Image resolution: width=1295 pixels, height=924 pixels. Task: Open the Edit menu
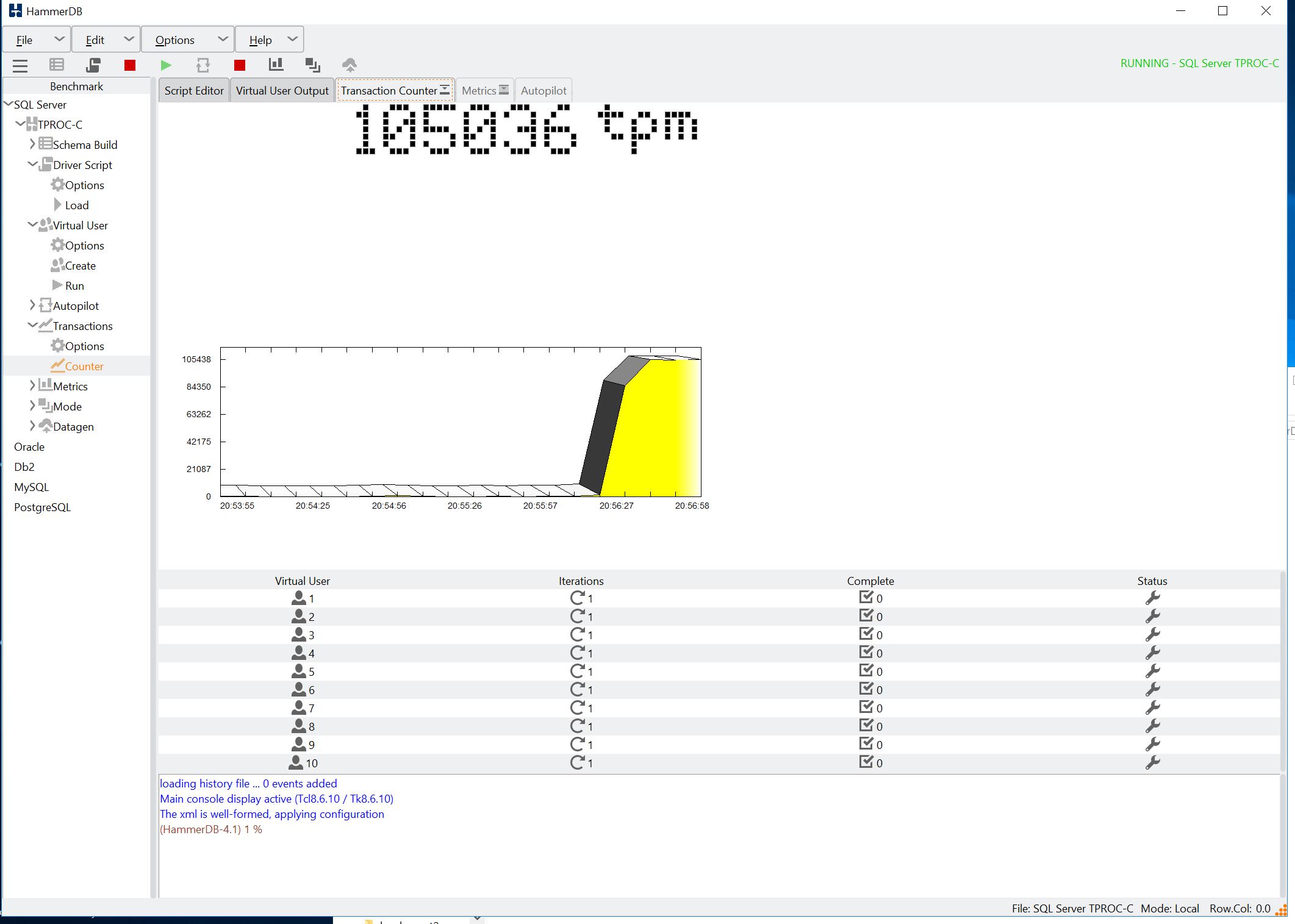click(x=106, y=40)
